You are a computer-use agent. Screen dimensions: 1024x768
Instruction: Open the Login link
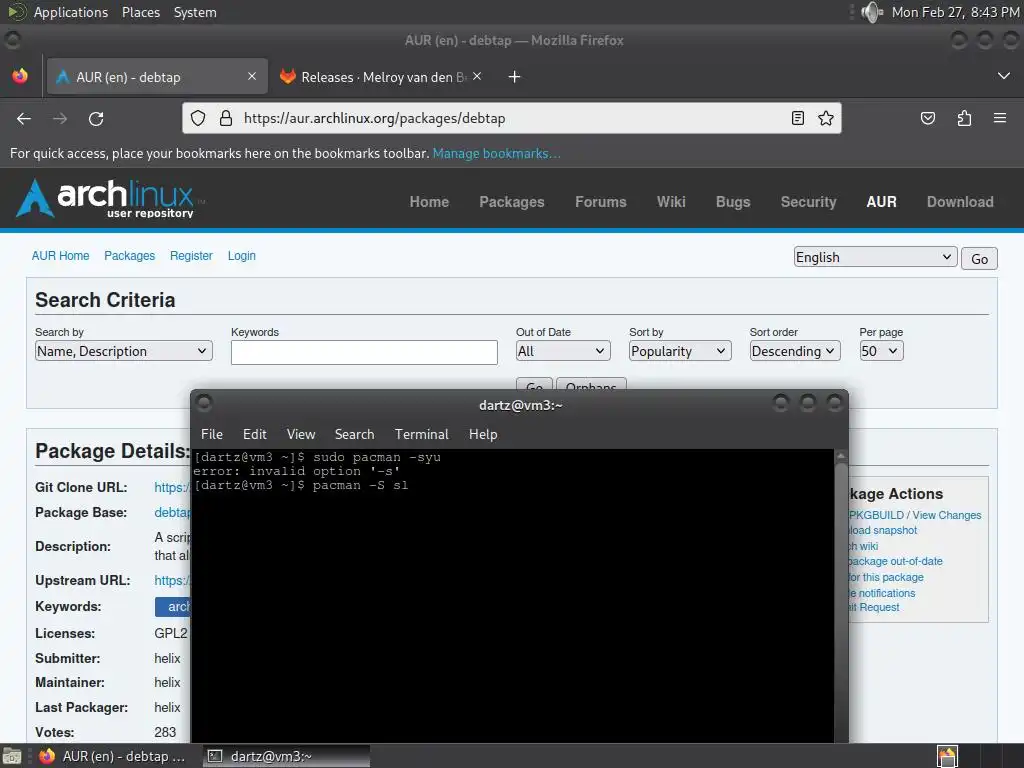pos(242,256)
